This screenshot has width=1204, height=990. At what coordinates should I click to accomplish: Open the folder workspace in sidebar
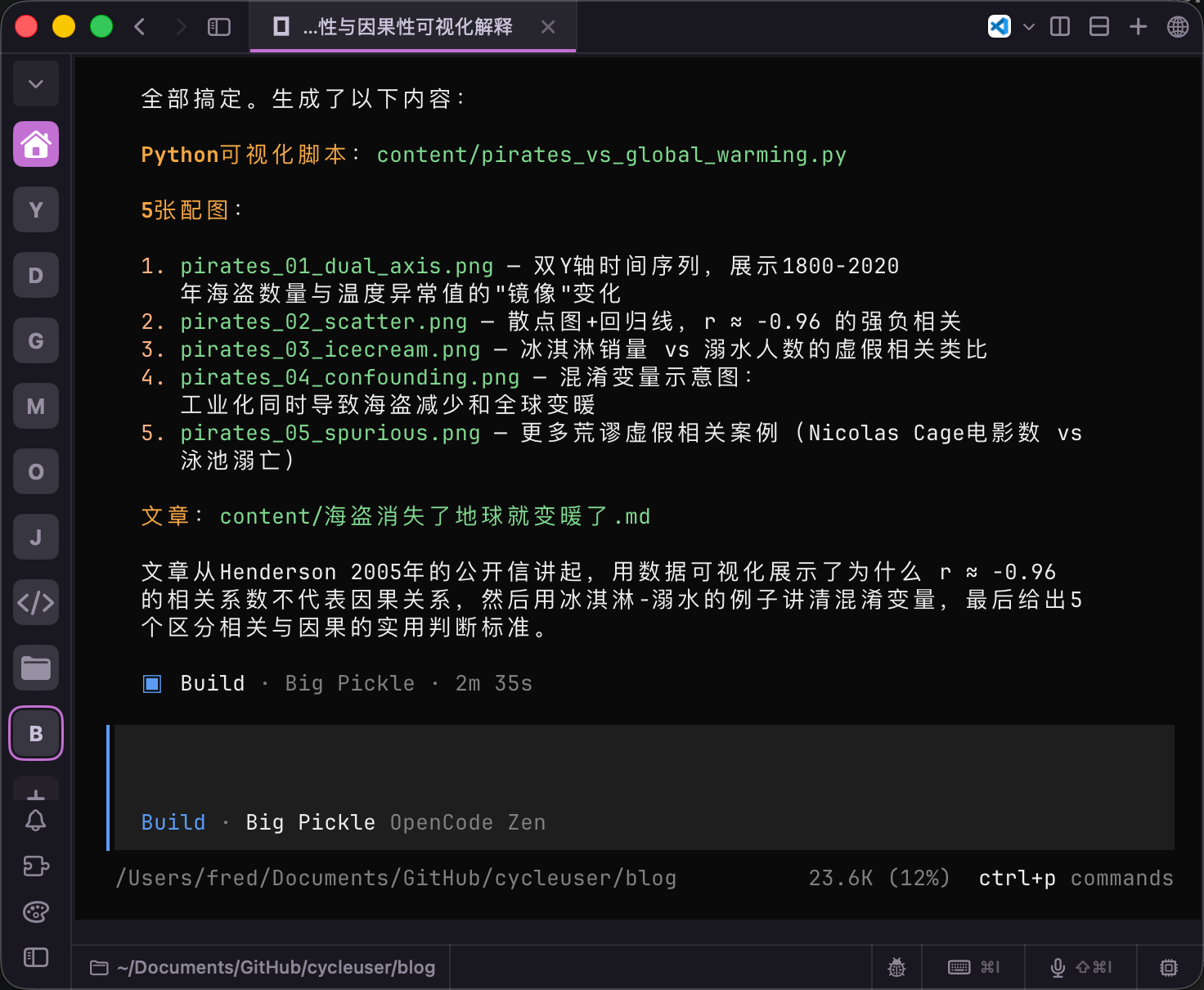click(36, 668)
